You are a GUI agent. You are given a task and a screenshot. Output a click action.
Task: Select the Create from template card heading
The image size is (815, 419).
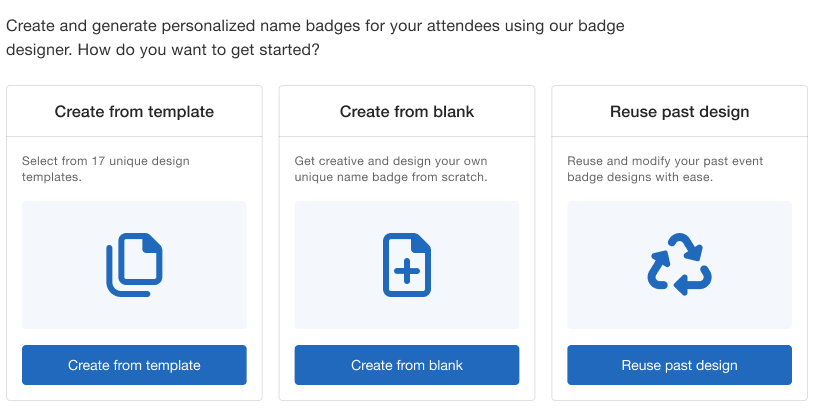point(134,111)
